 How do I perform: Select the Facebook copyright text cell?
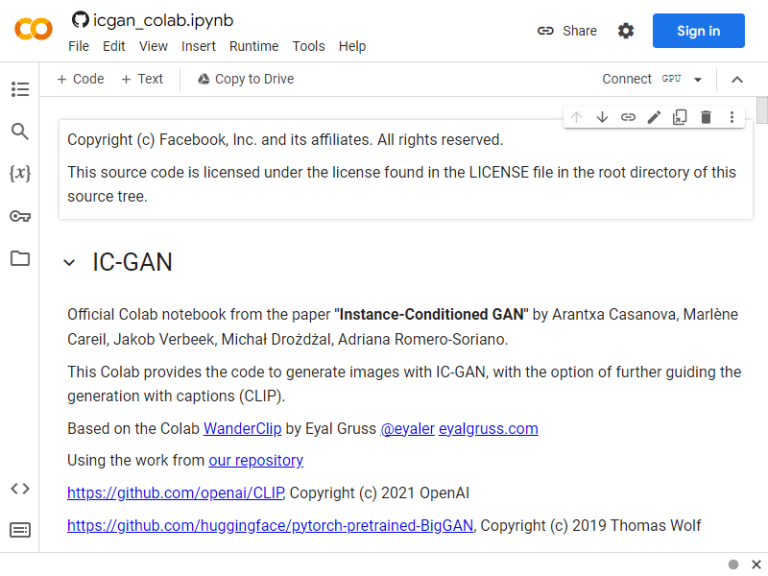406,168
